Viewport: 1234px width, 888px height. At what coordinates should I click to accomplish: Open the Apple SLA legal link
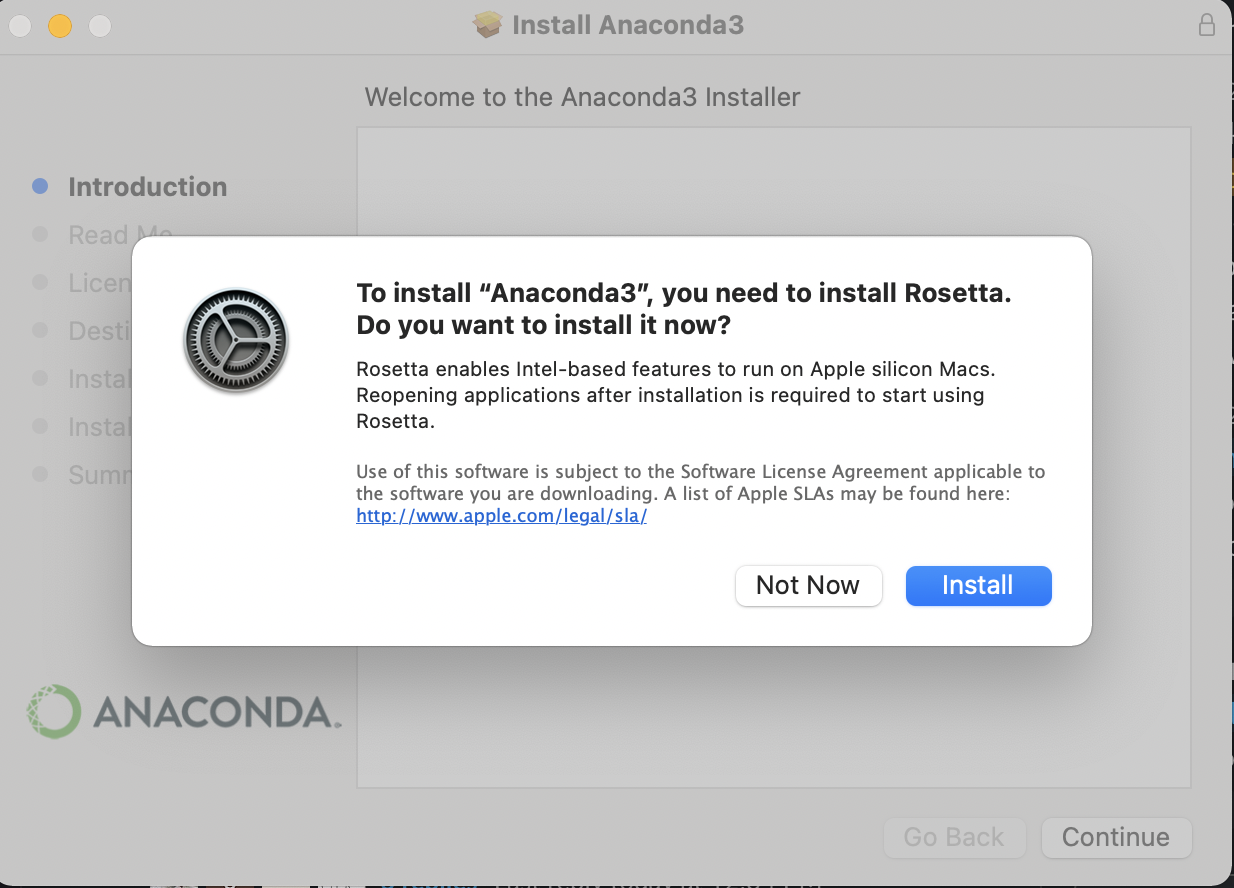click(x=501, y=517)
